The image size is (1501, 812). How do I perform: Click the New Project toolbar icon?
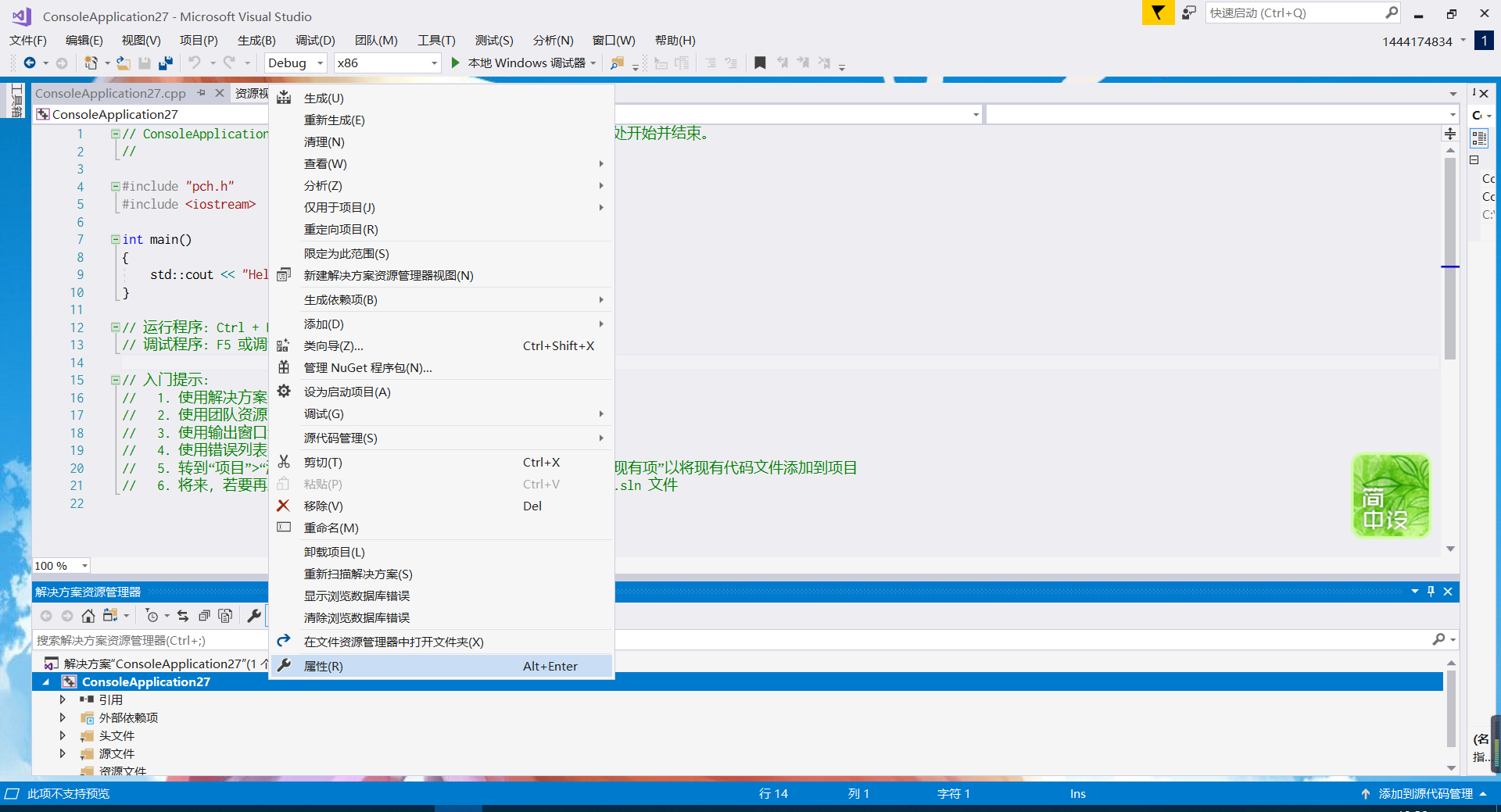pyautogui.click(x=91, y=63)
